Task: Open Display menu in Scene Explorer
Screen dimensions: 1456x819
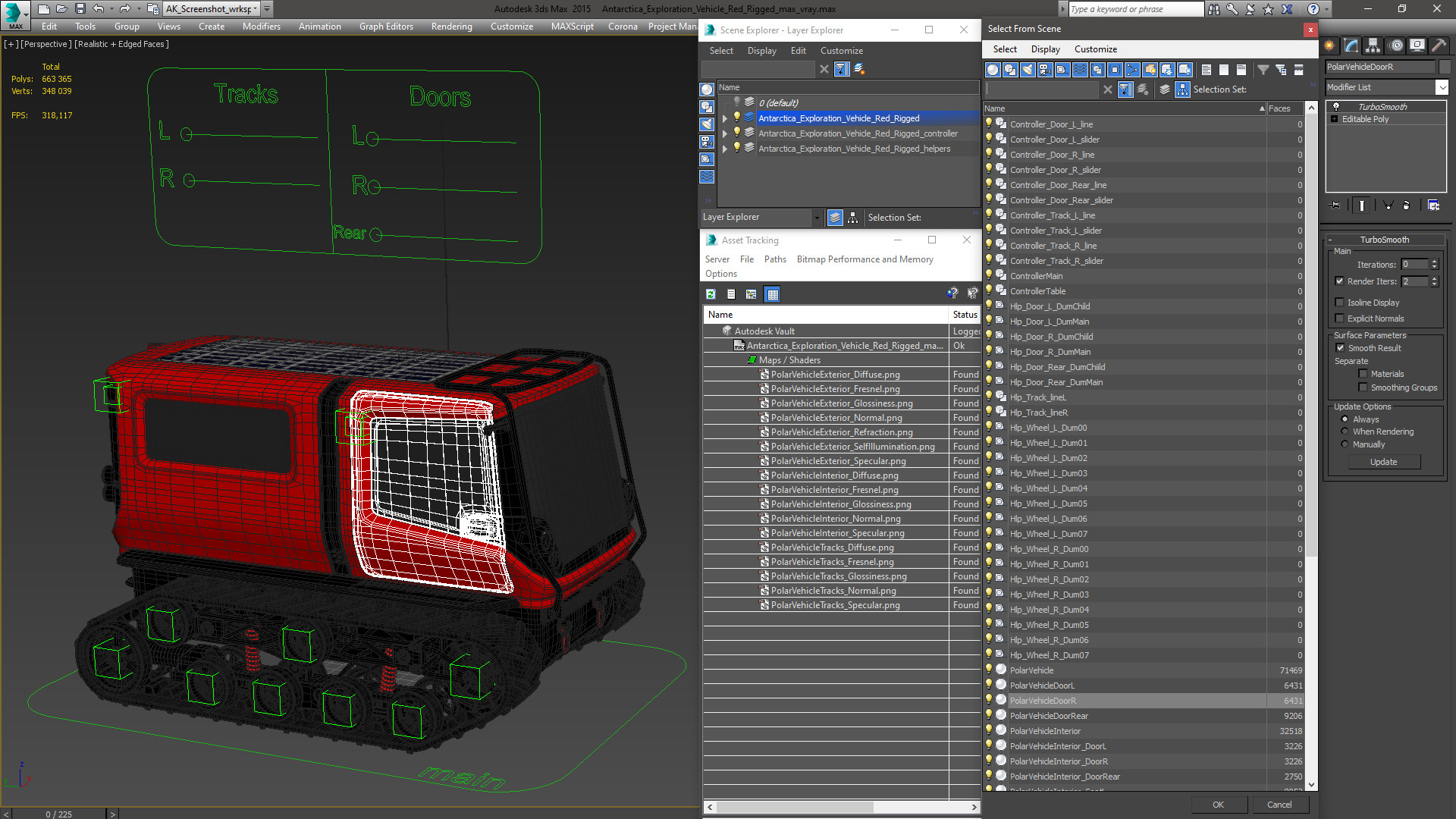Action: point(761,51)
